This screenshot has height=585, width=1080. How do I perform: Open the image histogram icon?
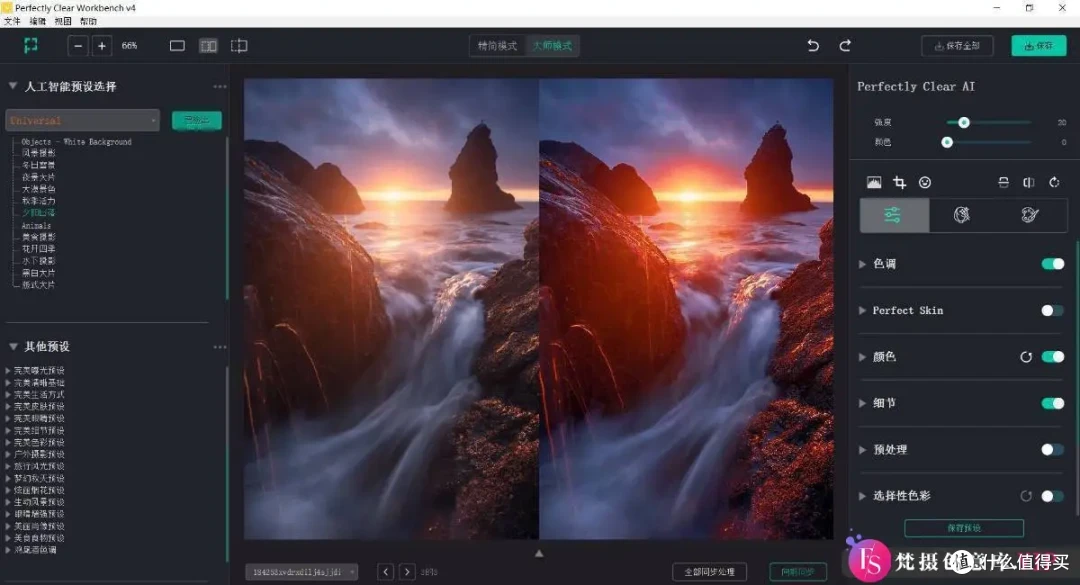tap(873, 182)
